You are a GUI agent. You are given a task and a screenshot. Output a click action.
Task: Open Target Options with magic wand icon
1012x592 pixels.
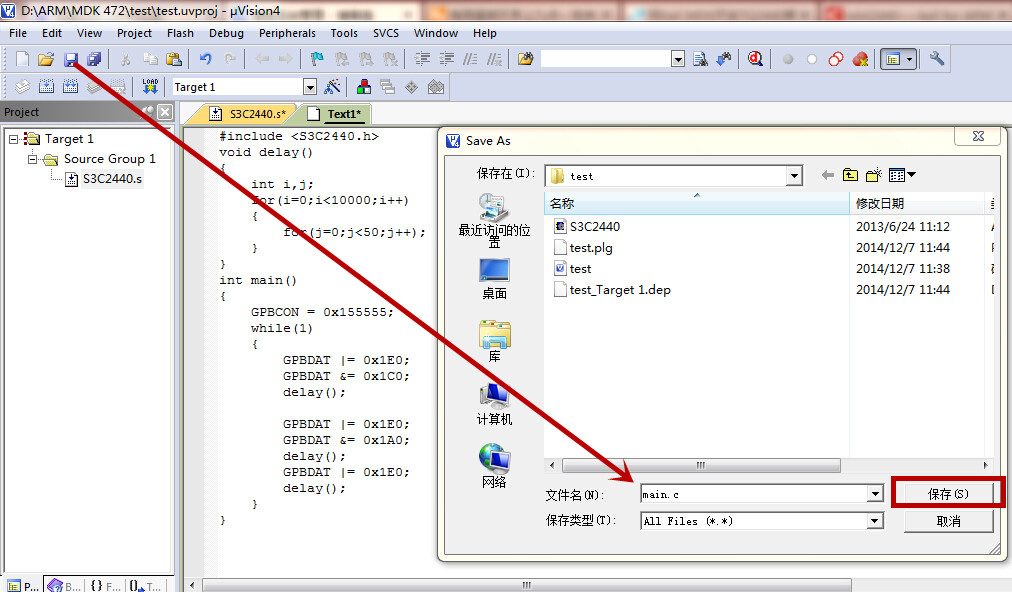coord(332,87)
